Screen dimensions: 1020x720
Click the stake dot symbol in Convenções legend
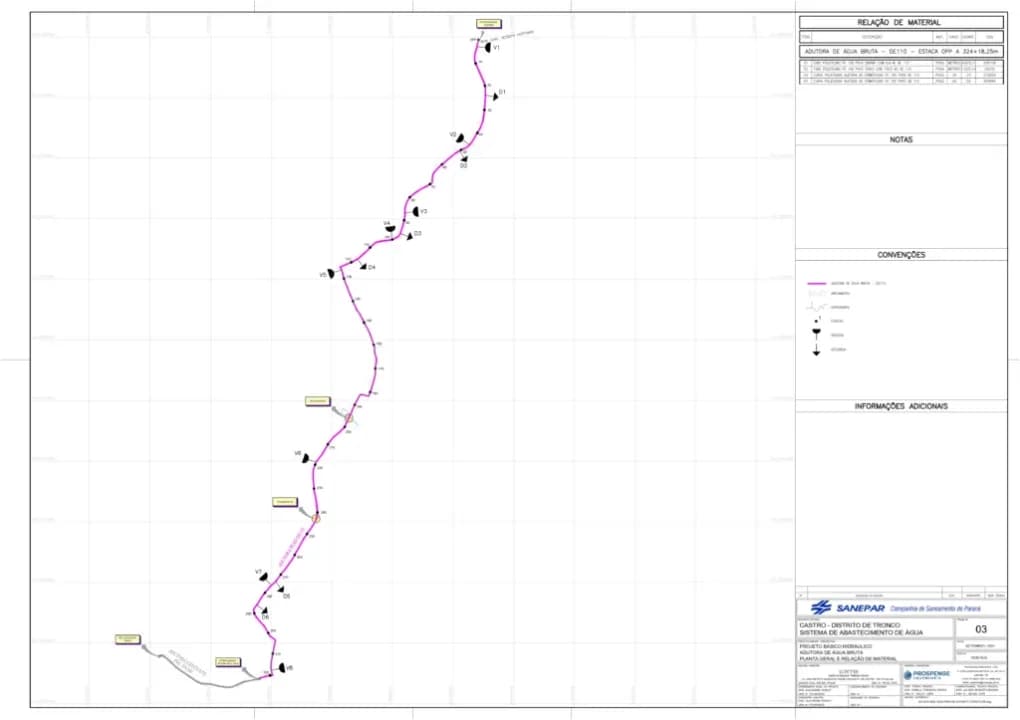[x=816, y=321]
